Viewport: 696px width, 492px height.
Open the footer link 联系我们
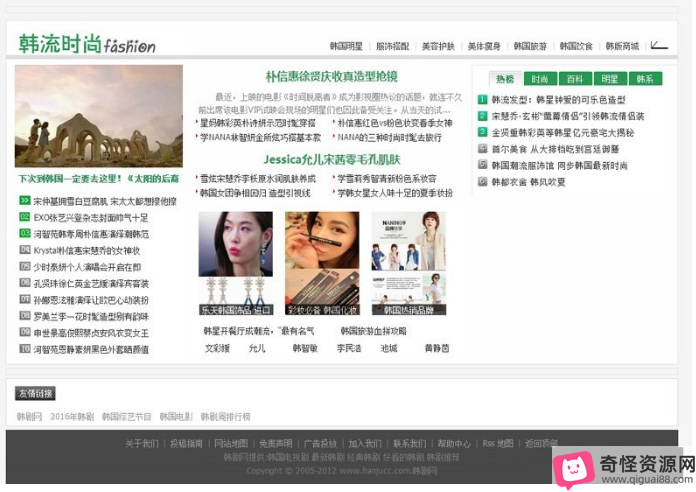coord(409,443)
